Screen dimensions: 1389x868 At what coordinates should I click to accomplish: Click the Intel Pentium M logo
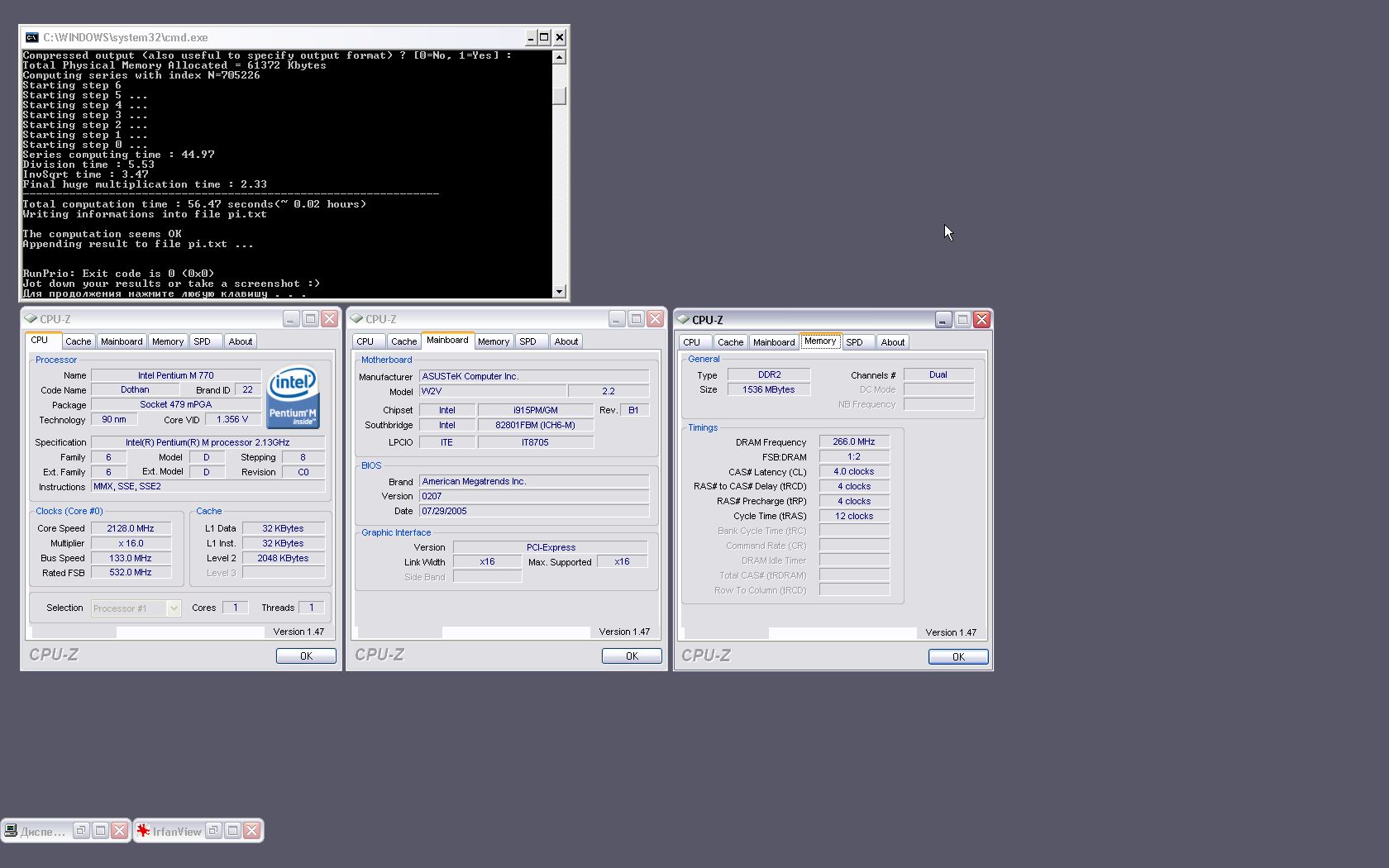tap(294, 398)
